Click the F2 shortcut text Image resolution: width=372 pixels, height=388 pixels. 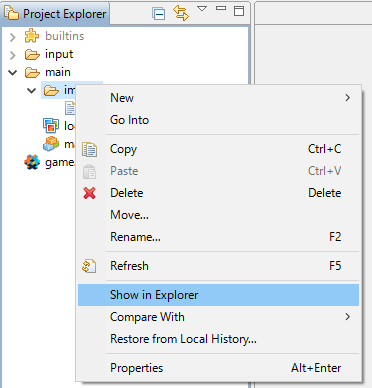click(x=335, y=237)
